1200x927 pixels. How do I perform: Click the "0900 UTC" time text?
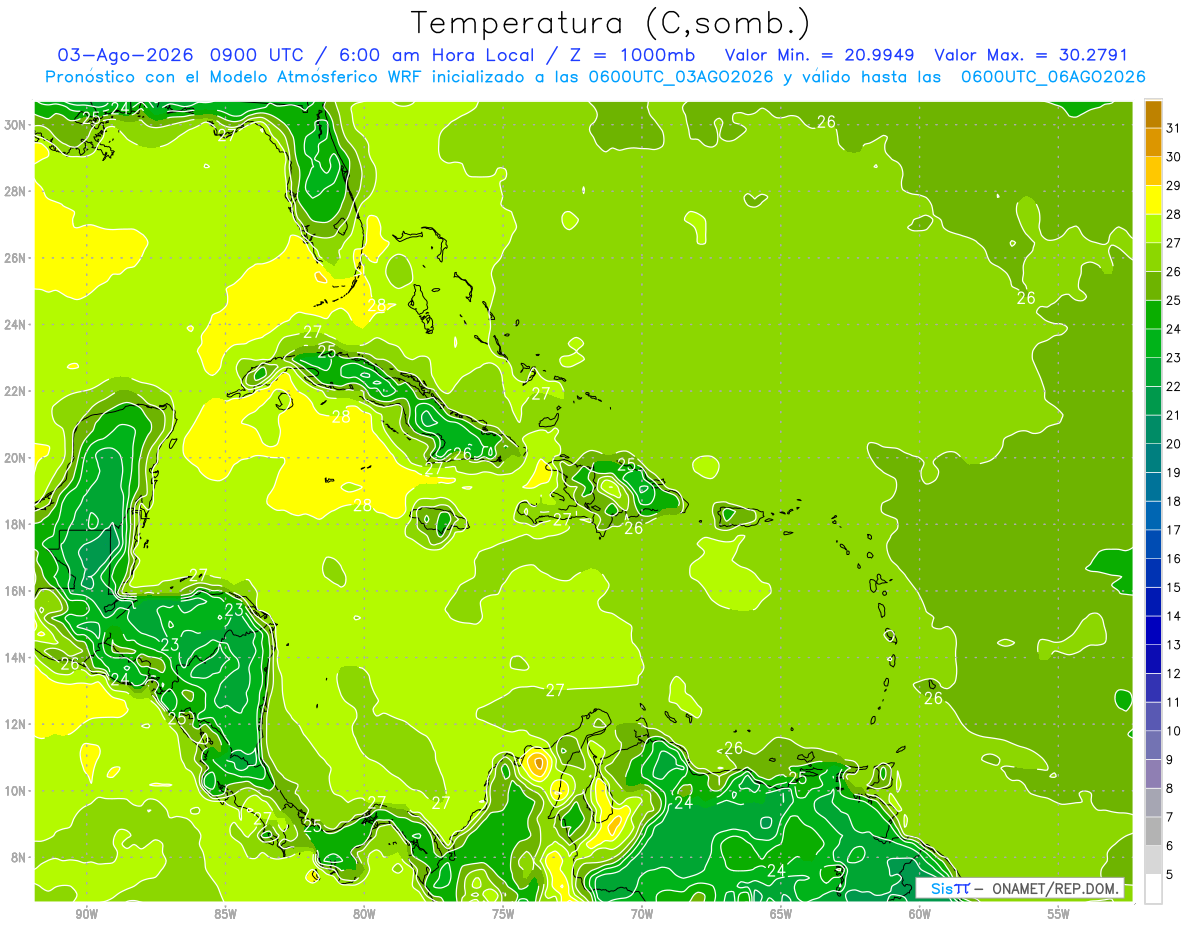(262, 55)
